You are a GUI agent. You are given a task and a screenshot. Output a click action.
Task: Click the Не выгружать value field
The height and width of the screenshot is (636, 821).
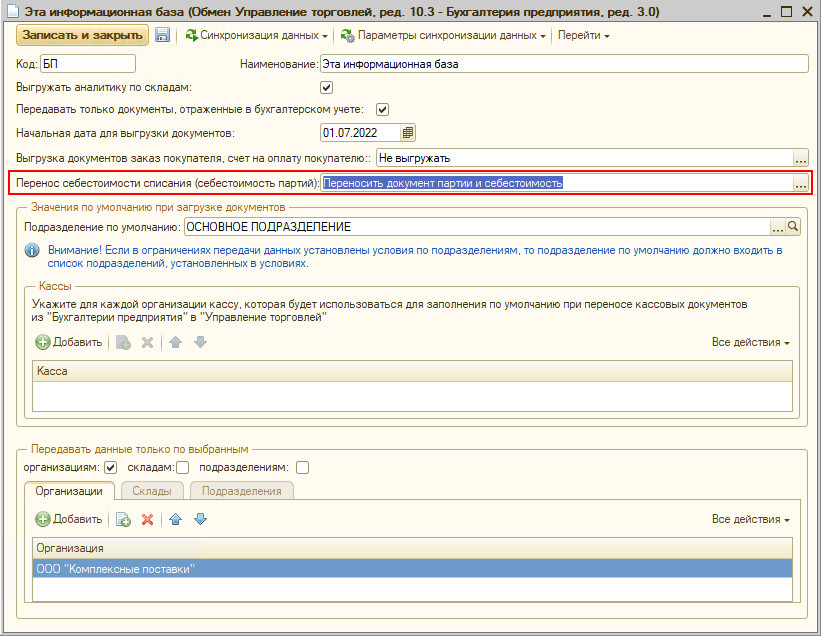click(x=585, y=158)
